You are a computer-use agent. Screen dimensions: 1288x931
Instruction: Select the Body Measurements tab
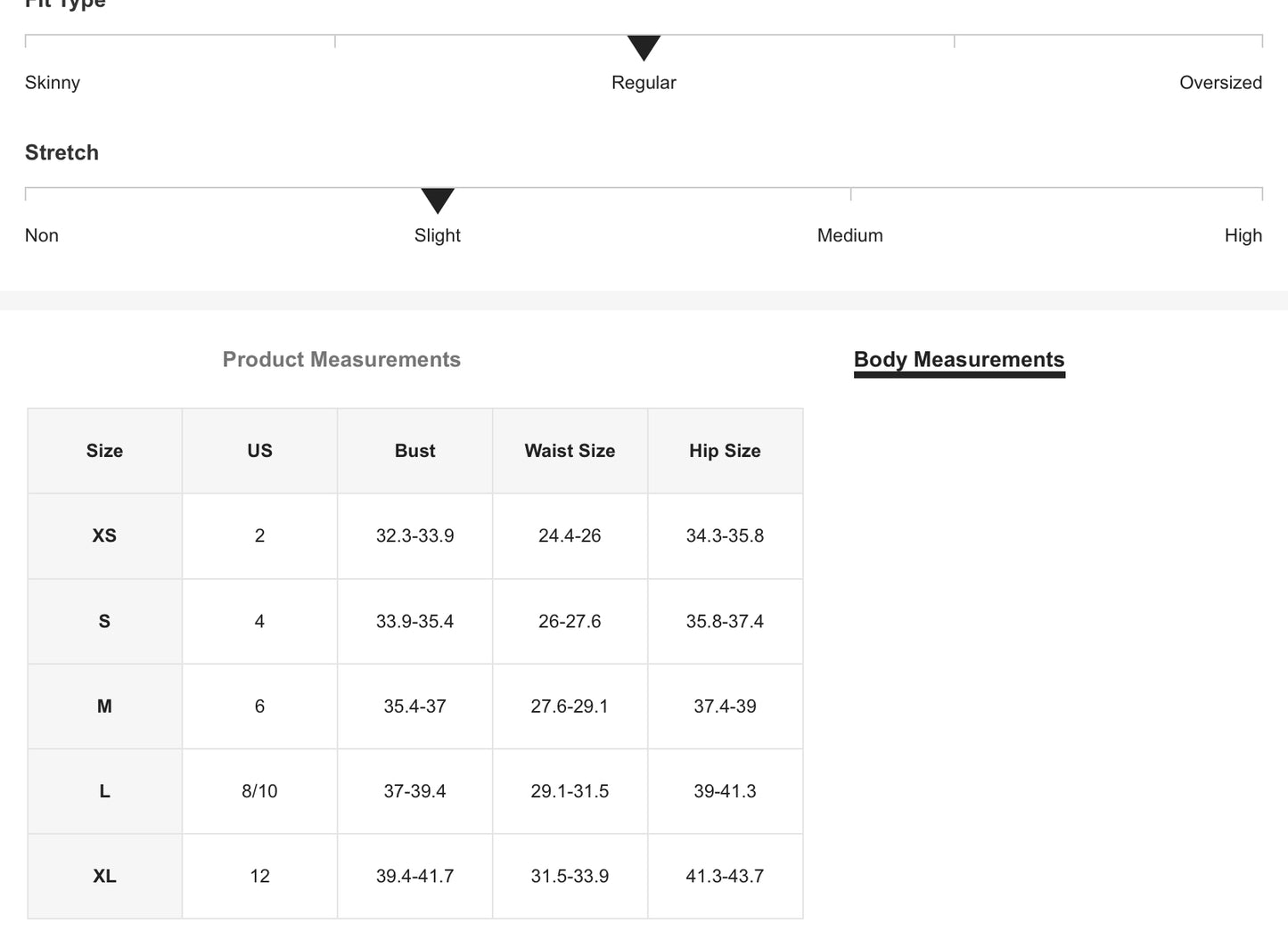(x=959, y=360)
